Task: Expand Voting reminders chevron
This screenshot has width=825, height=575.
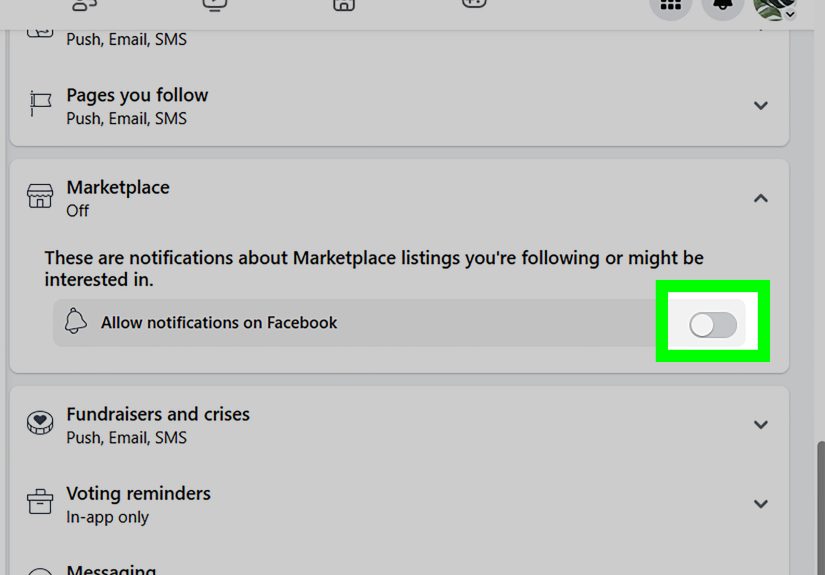Action: [761, 504]
